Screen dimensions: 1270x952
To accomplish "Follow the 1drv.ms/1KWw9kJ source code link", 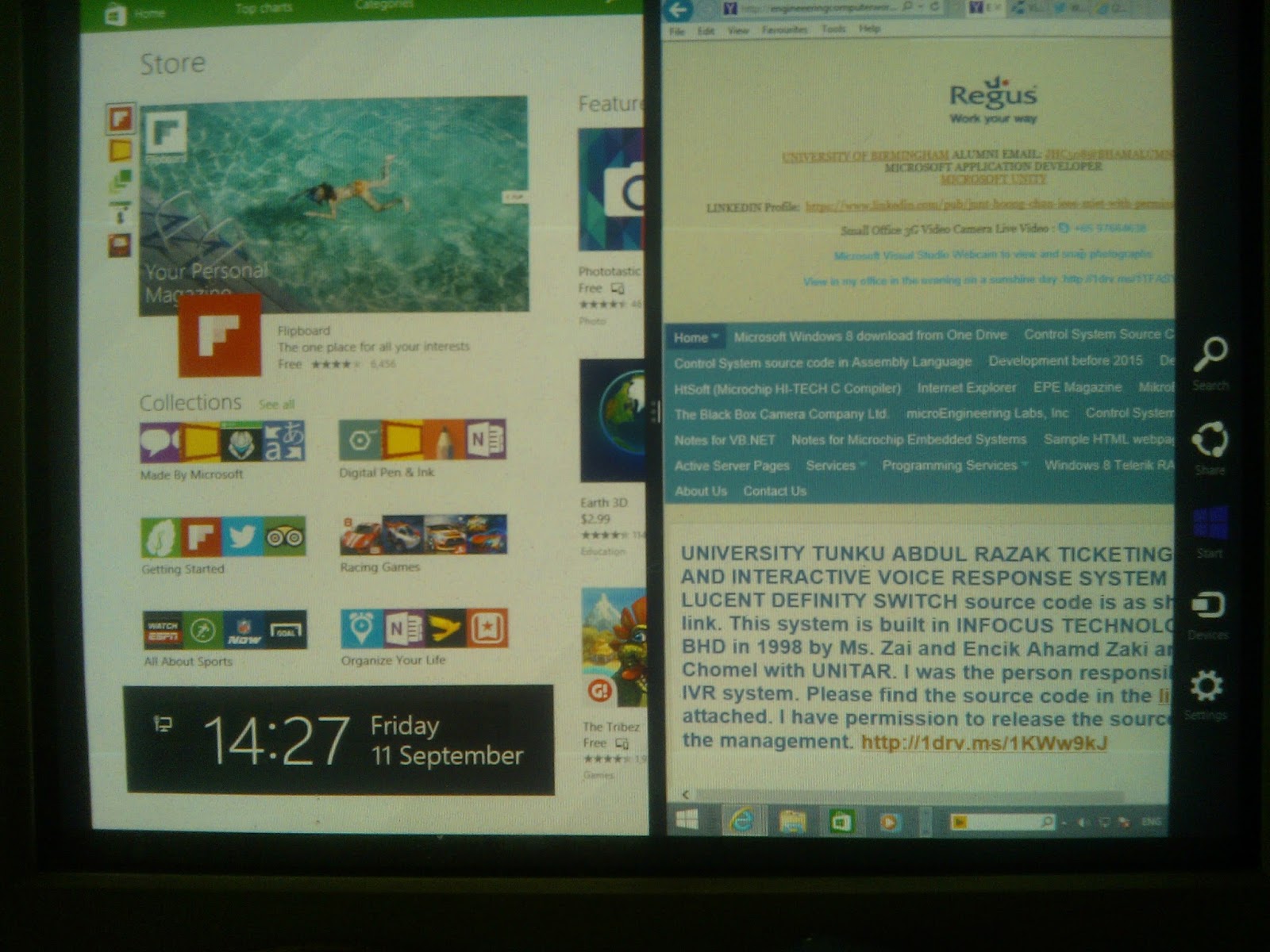I will click(x=983, y=743).
